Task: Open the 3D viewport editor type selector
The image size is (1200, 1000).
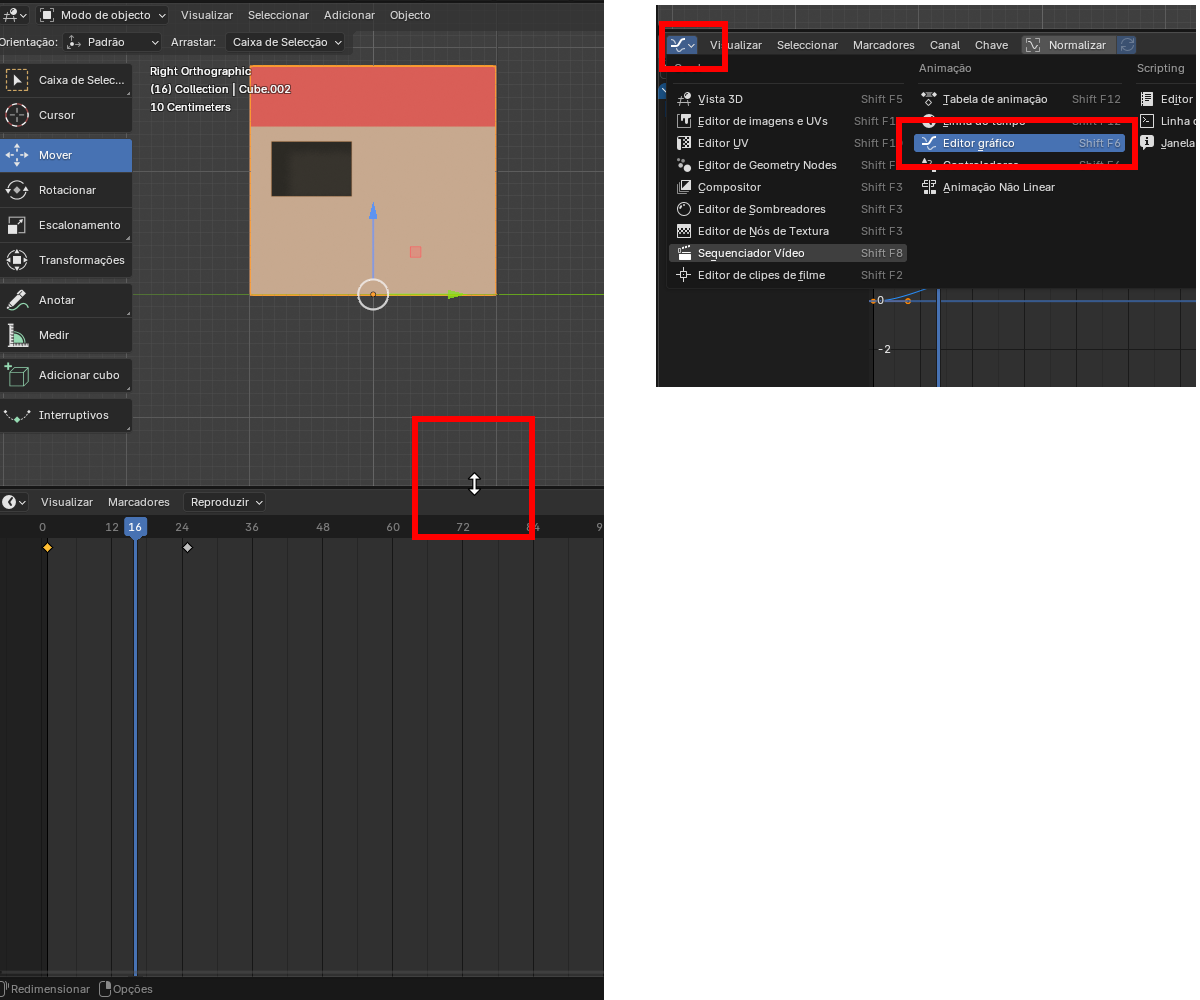Action: pyautogui.click(x=14, y=15)
